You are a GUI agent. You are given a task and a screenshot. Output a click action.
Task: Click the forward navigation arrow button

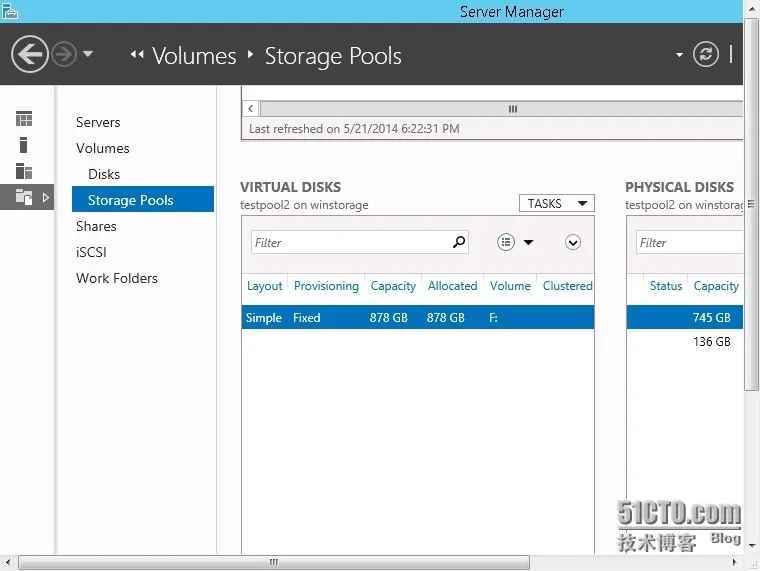point(64,54)
